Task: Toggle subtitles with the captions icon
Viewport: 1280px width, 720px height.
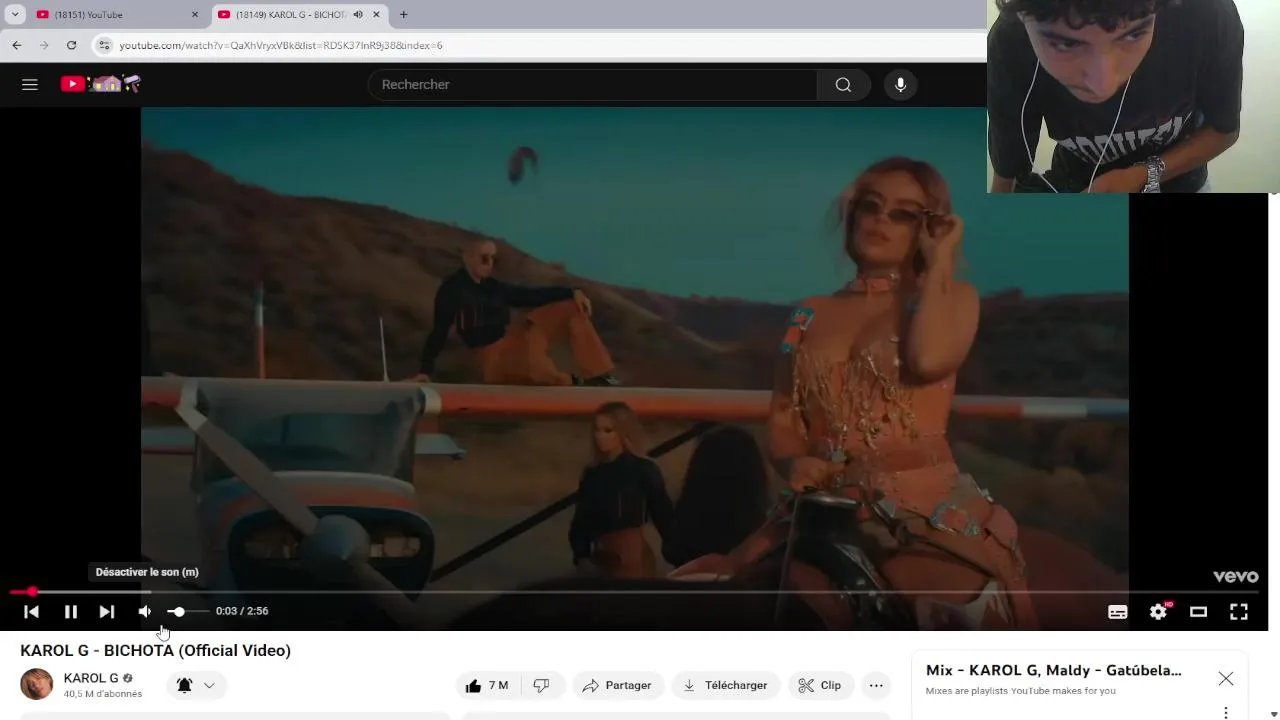Action: 1118,612
